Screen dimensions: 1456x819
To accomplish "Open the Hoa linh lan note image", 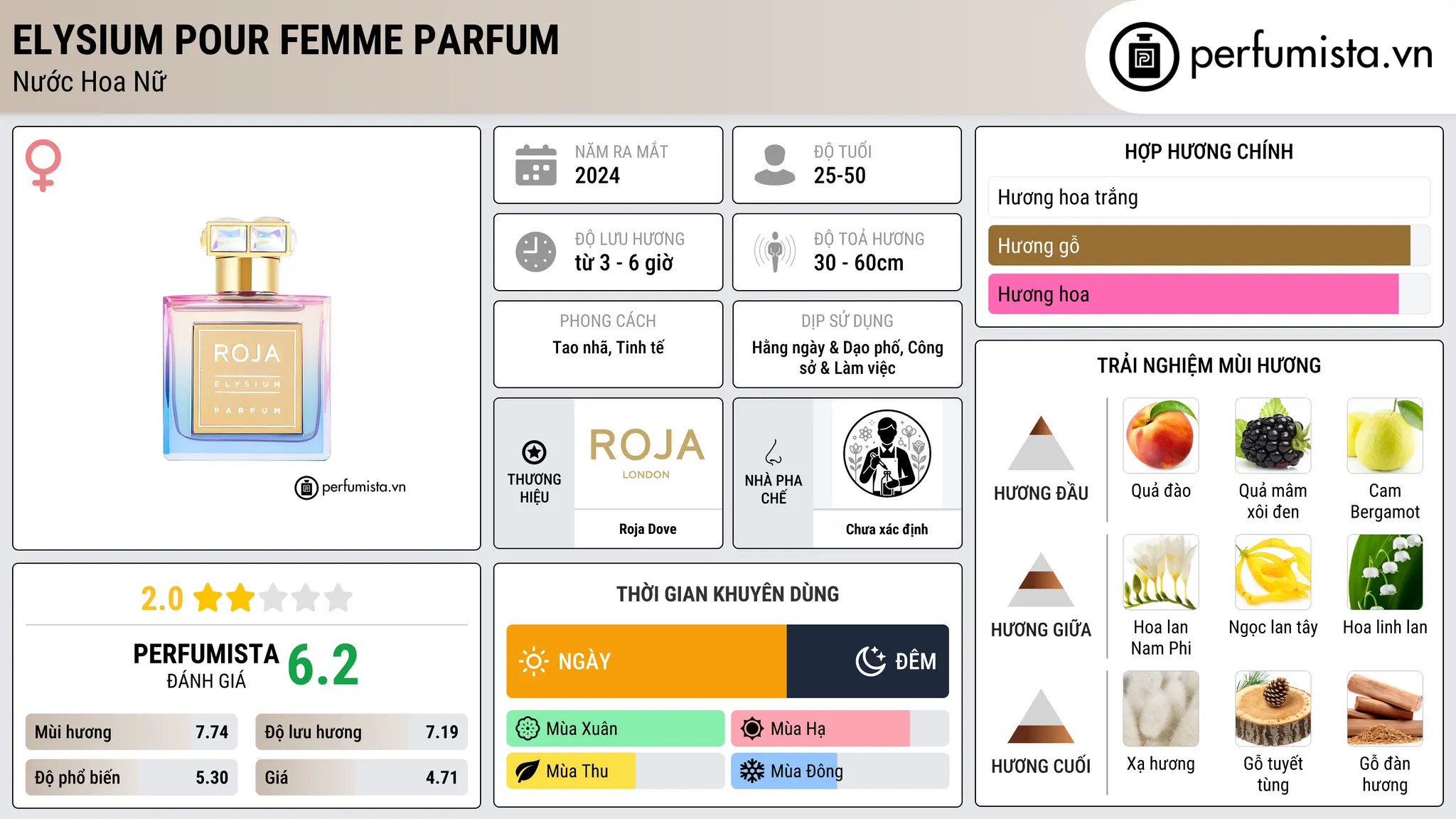I will [1385, 572].
